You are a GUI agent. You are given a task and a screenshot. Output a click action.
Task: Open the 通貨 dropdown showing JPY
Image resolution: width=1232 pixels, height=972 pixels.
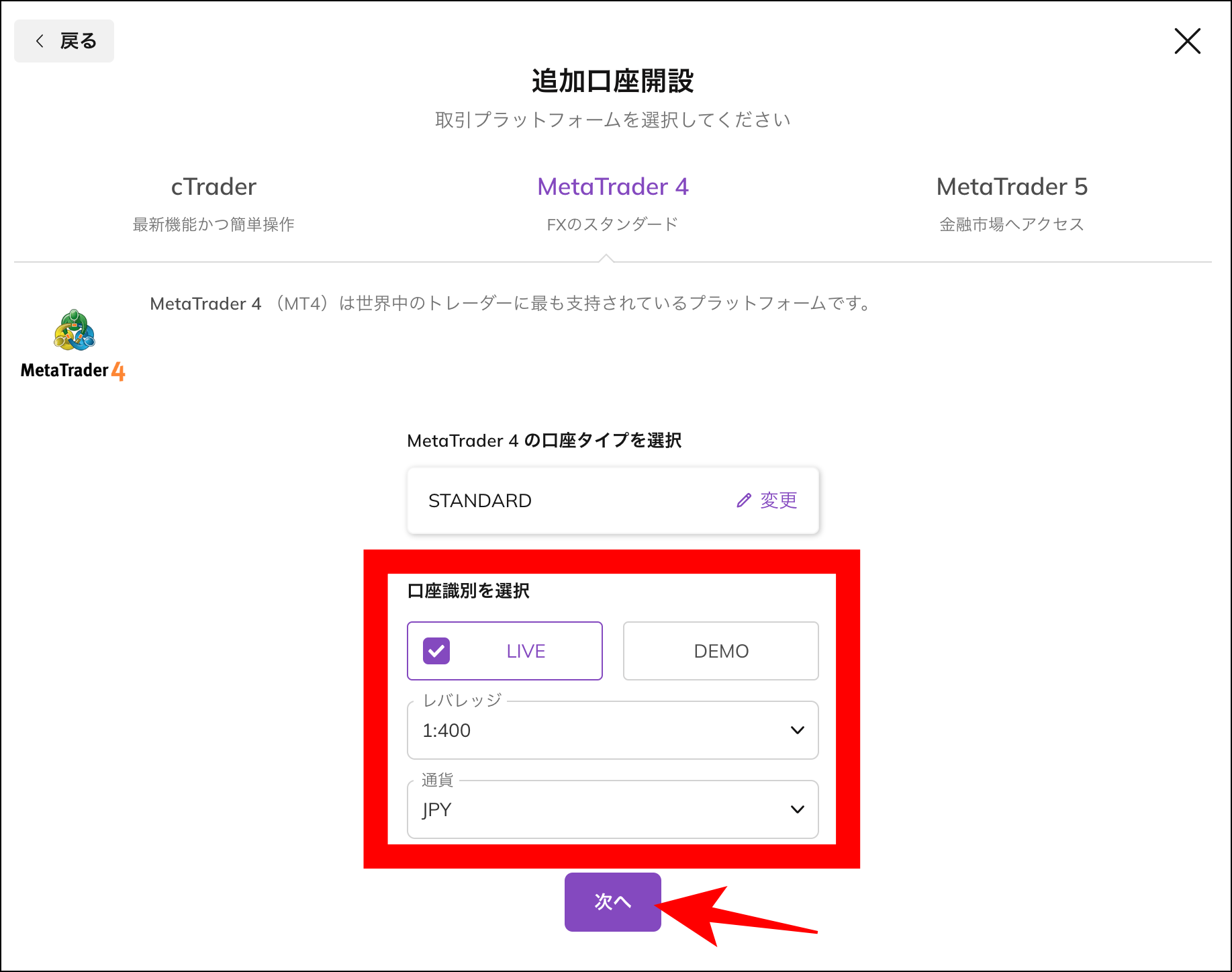(612, 809)
